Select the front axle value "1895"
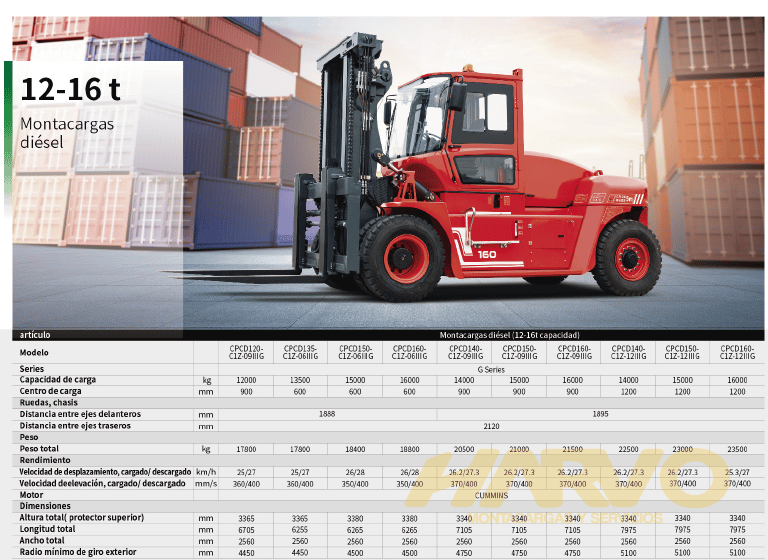 pyautogui.click(x=600, y=414)
